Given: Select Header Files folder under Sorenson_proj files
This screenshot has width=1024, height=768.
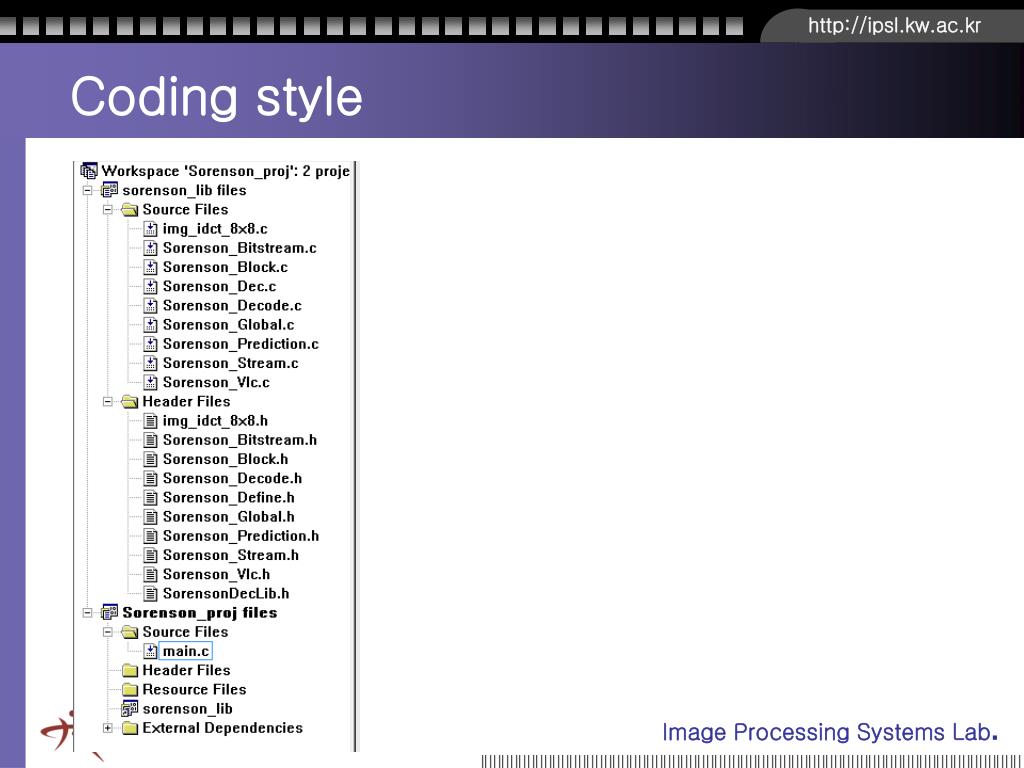Looking at the screenshot, I should point(186,671).
